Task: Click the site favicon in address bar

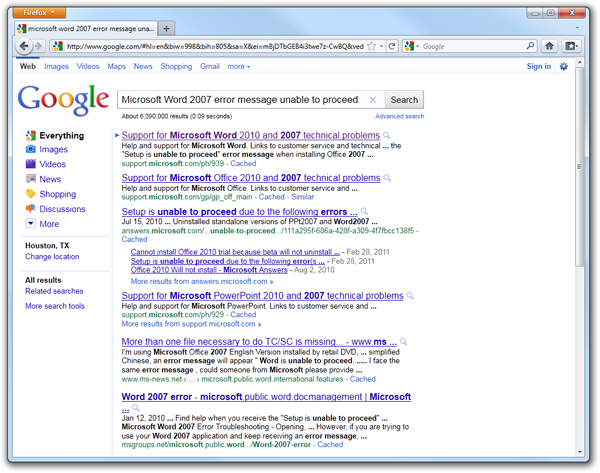Action: pos(58,46)
